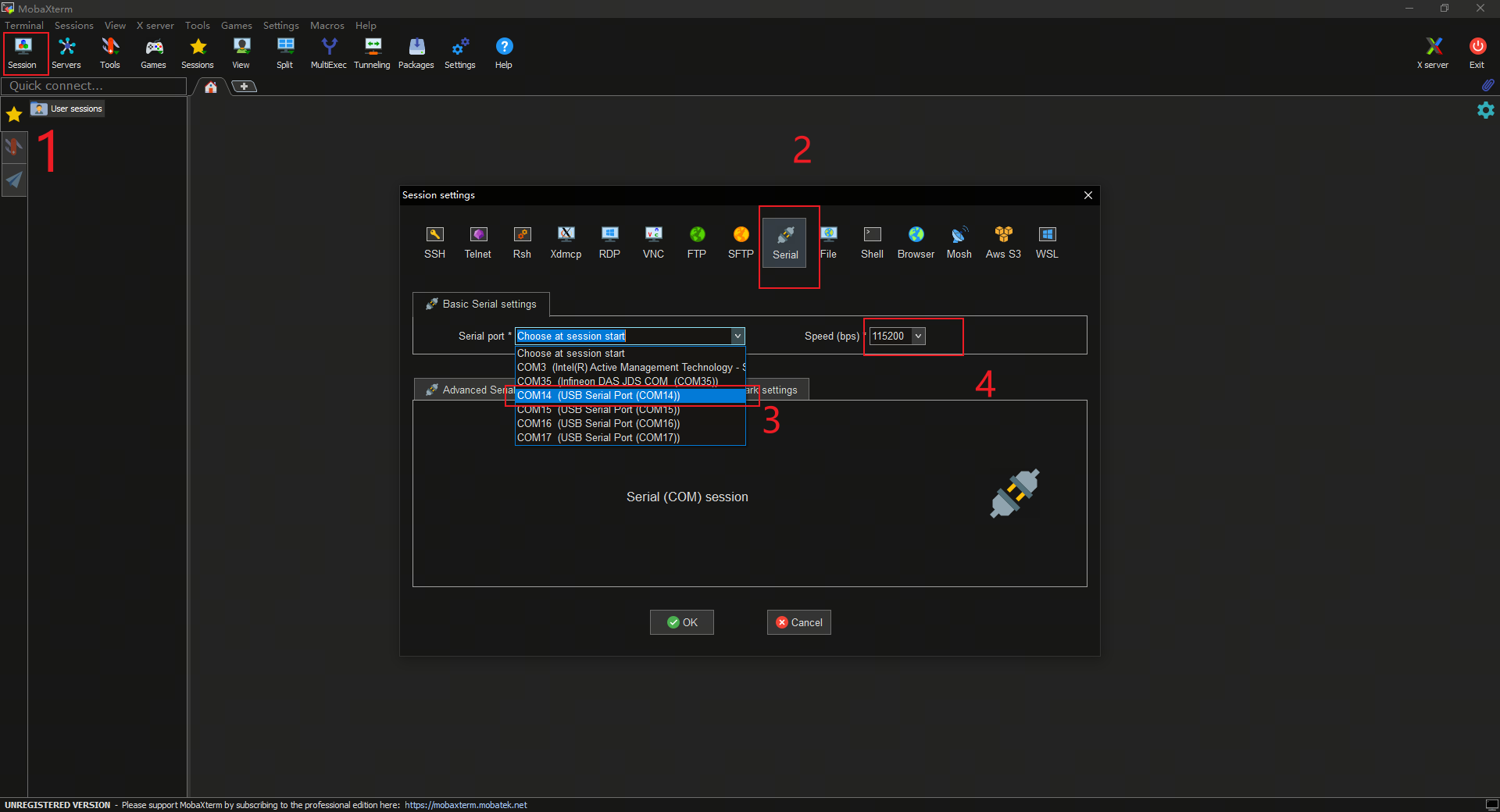Image resolution: width=1500 pixels, height=812 pixels.
Task: Pick 'Choose at session start' list option
Action: [x=630, y=354]
